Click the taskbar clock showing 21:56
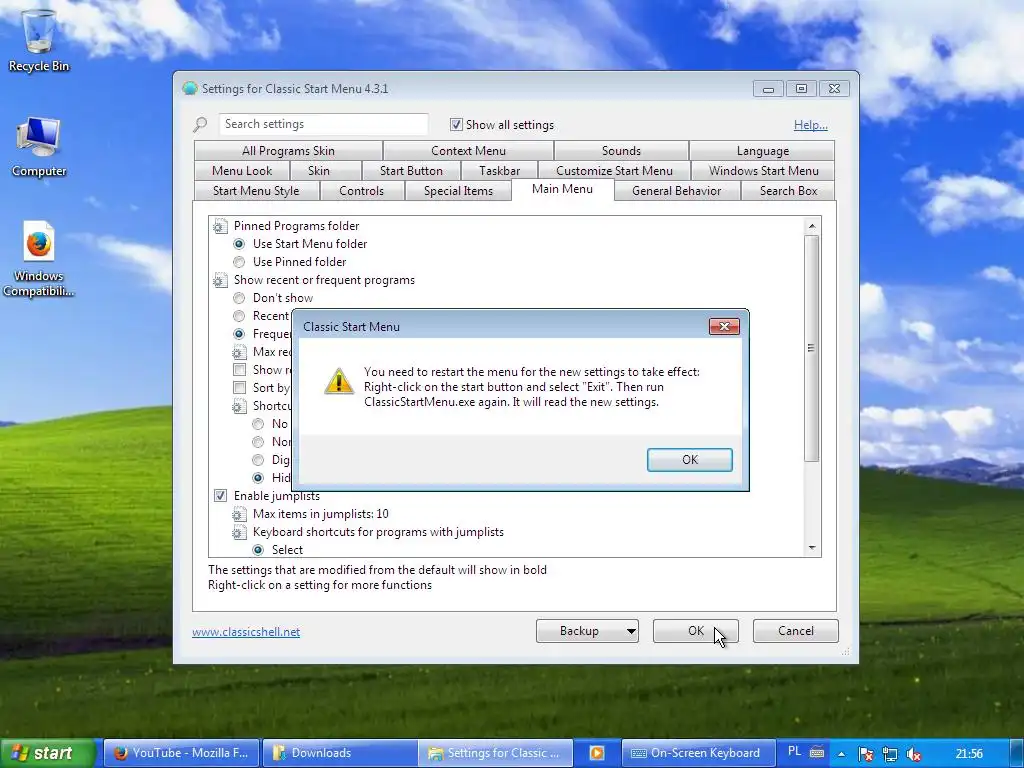This screenshot has width=1024, height=768. (x=969, y=754)
